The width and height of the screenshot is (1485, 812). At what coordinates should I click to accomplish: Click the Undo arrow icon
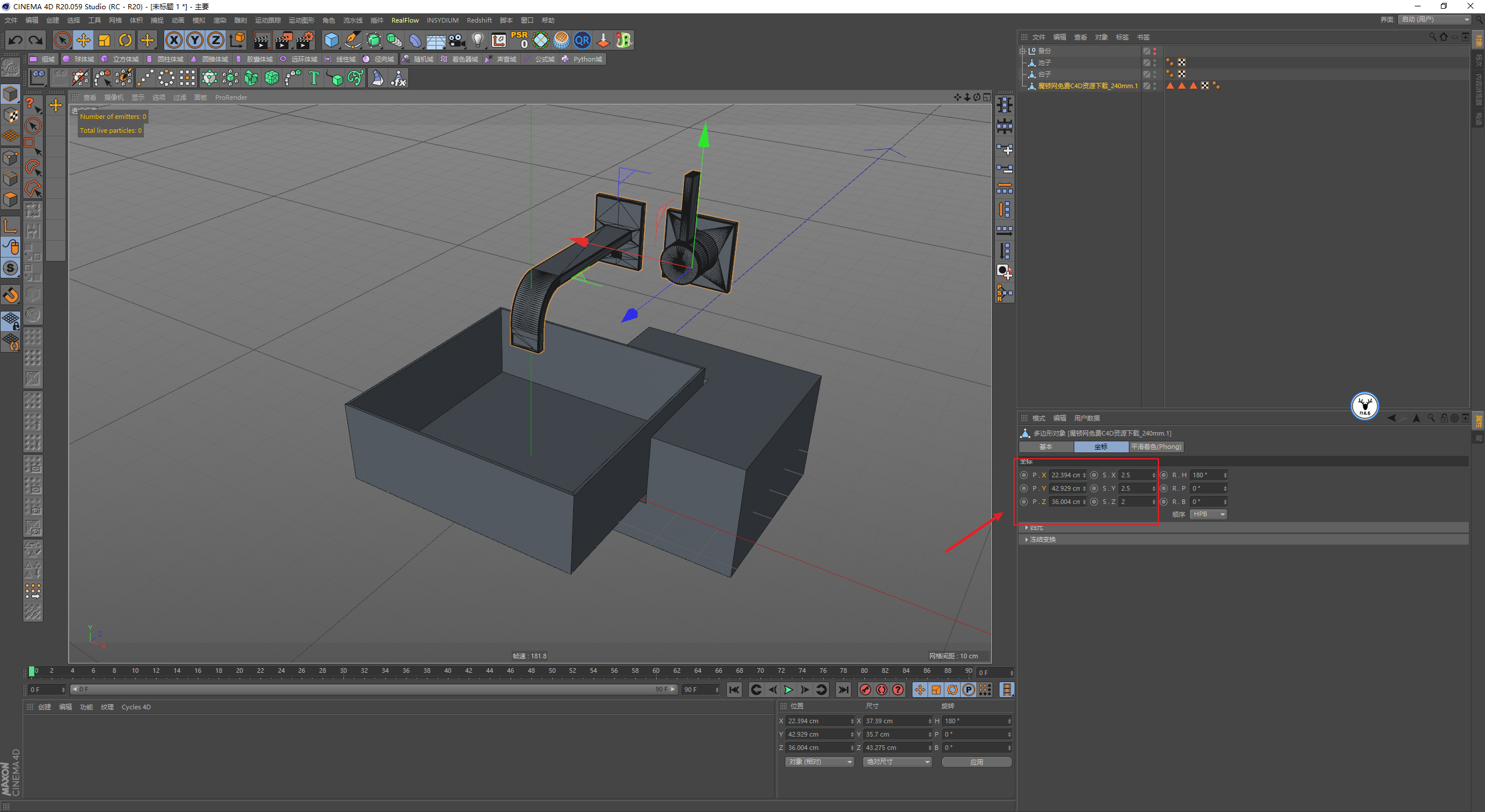point(16,40)
